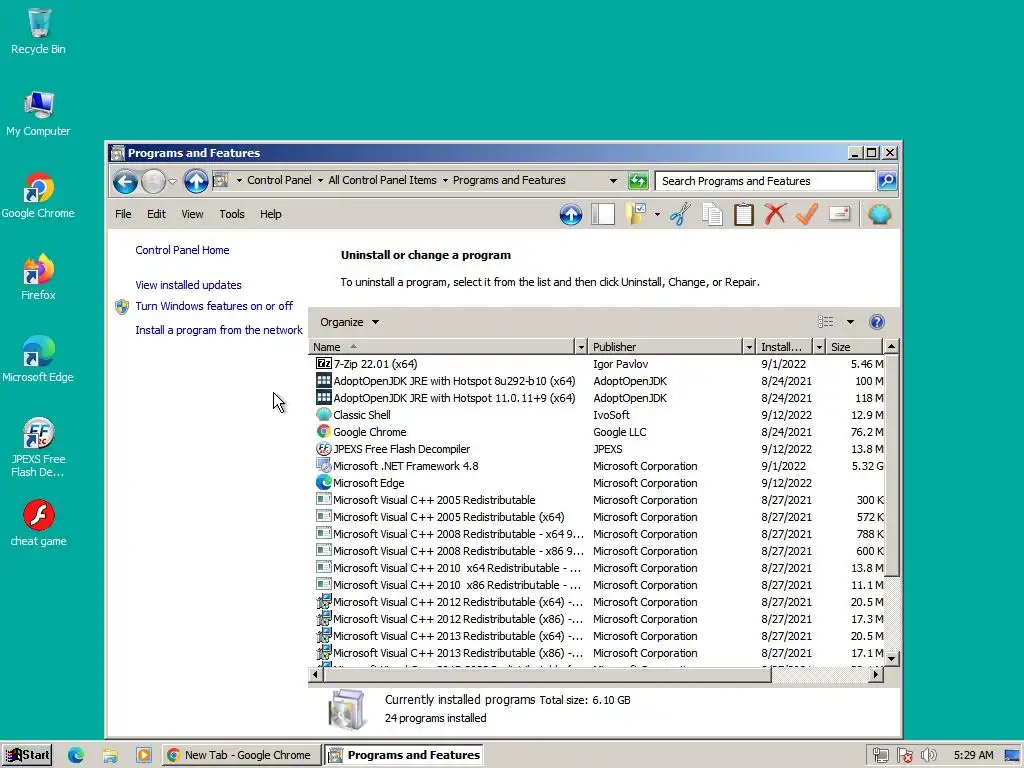Open the Help menu
The image size is (1024, 768).
click(270, 214)
